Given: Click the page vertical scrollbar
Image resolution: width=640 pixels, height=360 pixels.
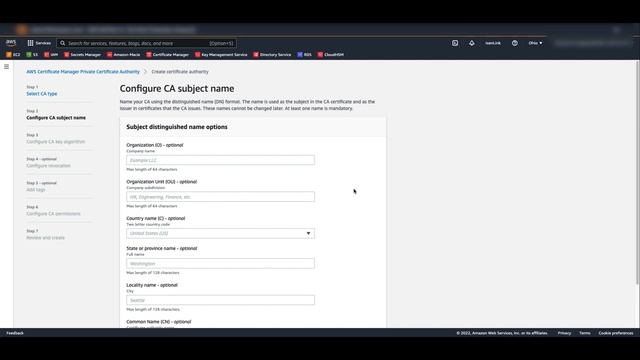Looking at the screenshot, I should tap(637, 173).
